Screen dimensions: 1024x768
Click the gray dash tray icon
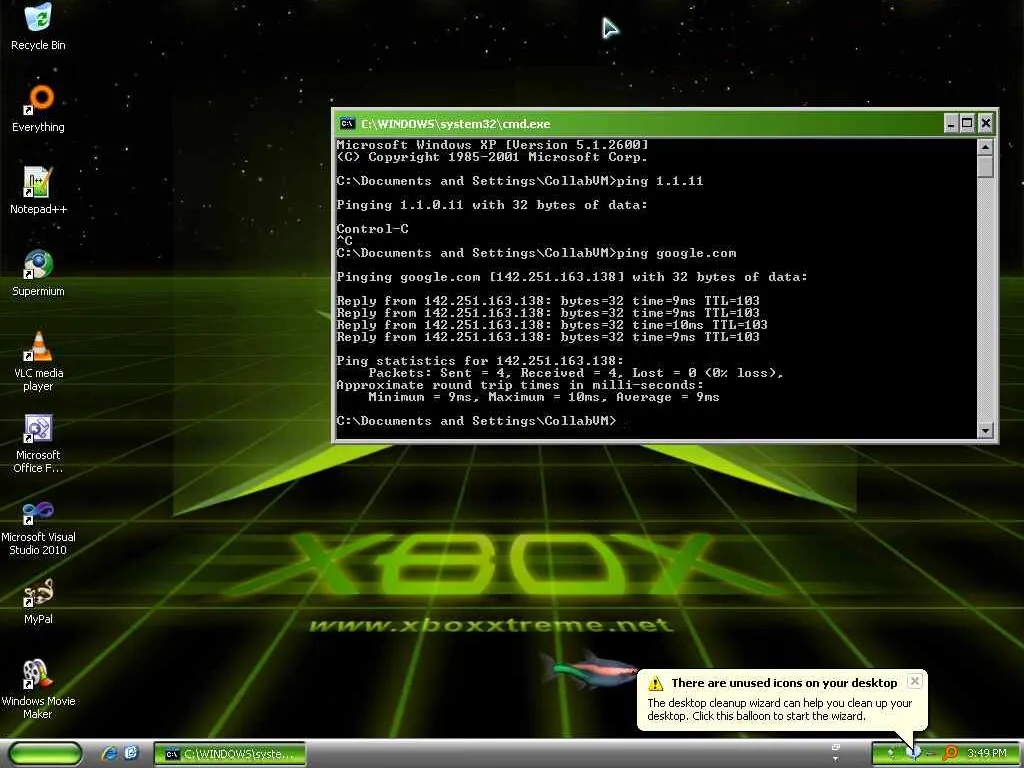pos(932,754)
